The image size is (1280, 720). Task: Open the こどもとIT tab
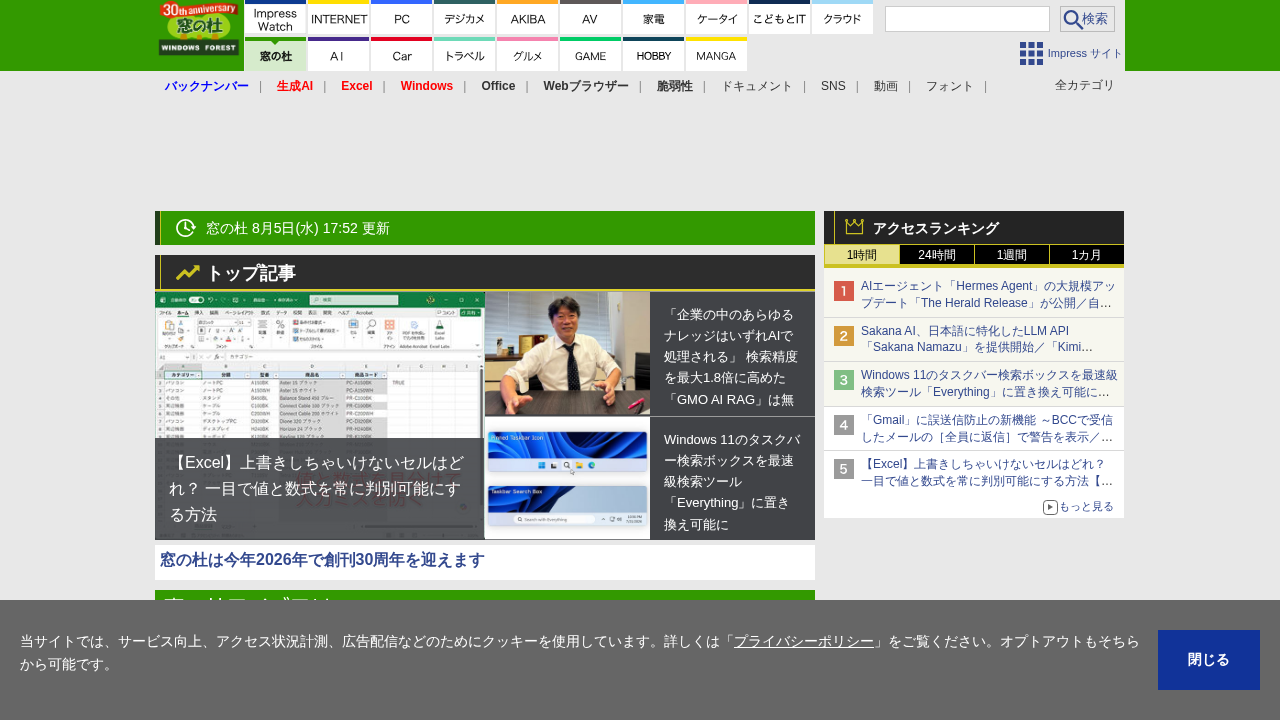780,18
